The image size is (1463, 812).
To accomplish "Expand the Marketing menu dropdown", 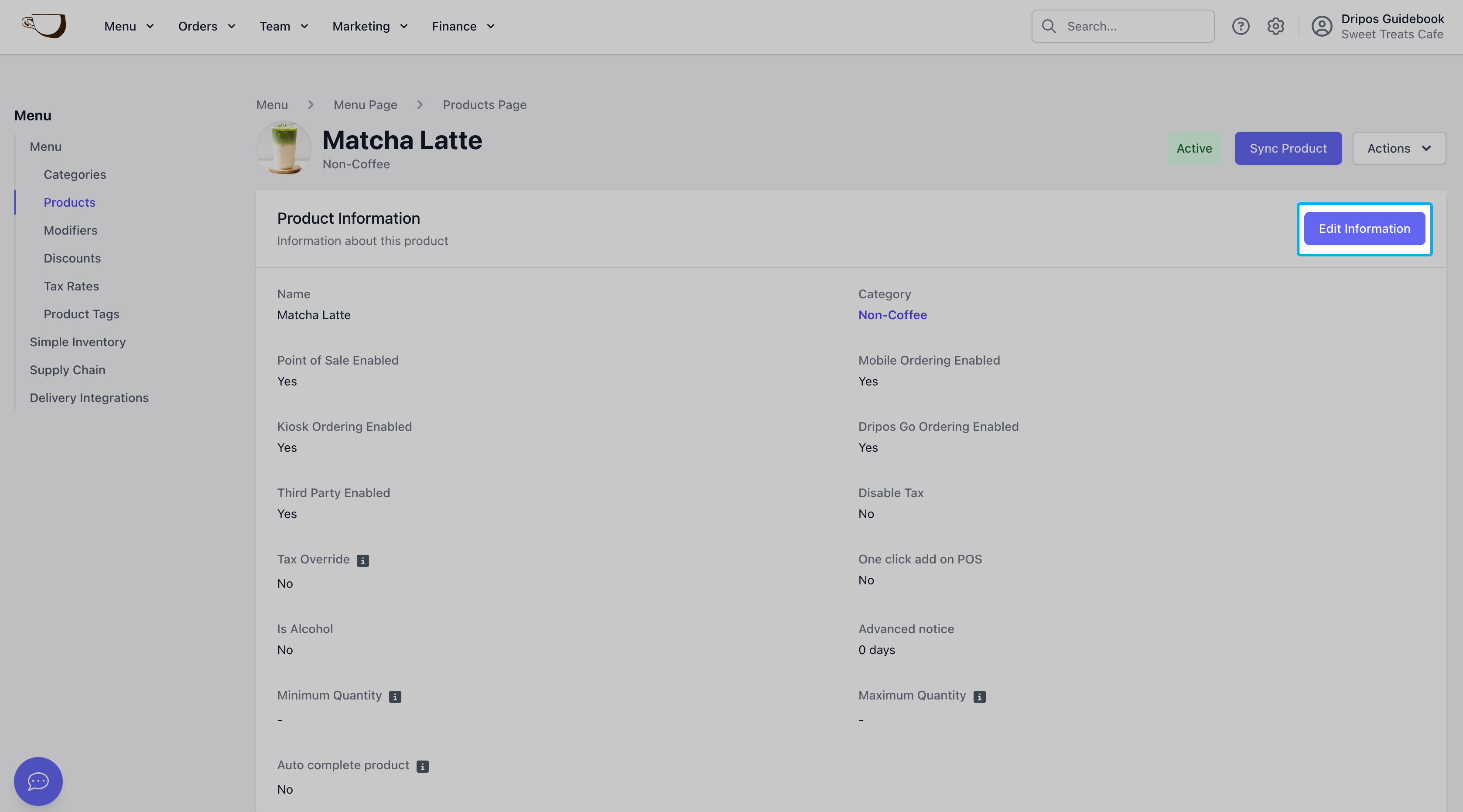I will pyautogui.click(x=370, y=26).
